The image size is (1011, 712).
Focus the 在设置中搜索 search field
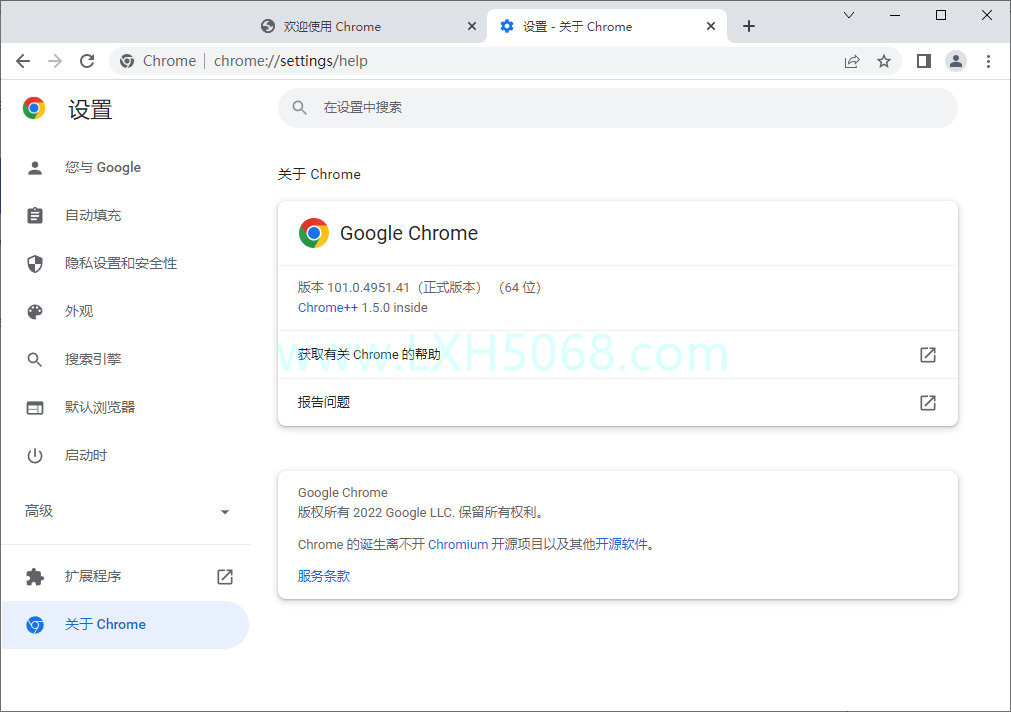[x=618, y=108]
